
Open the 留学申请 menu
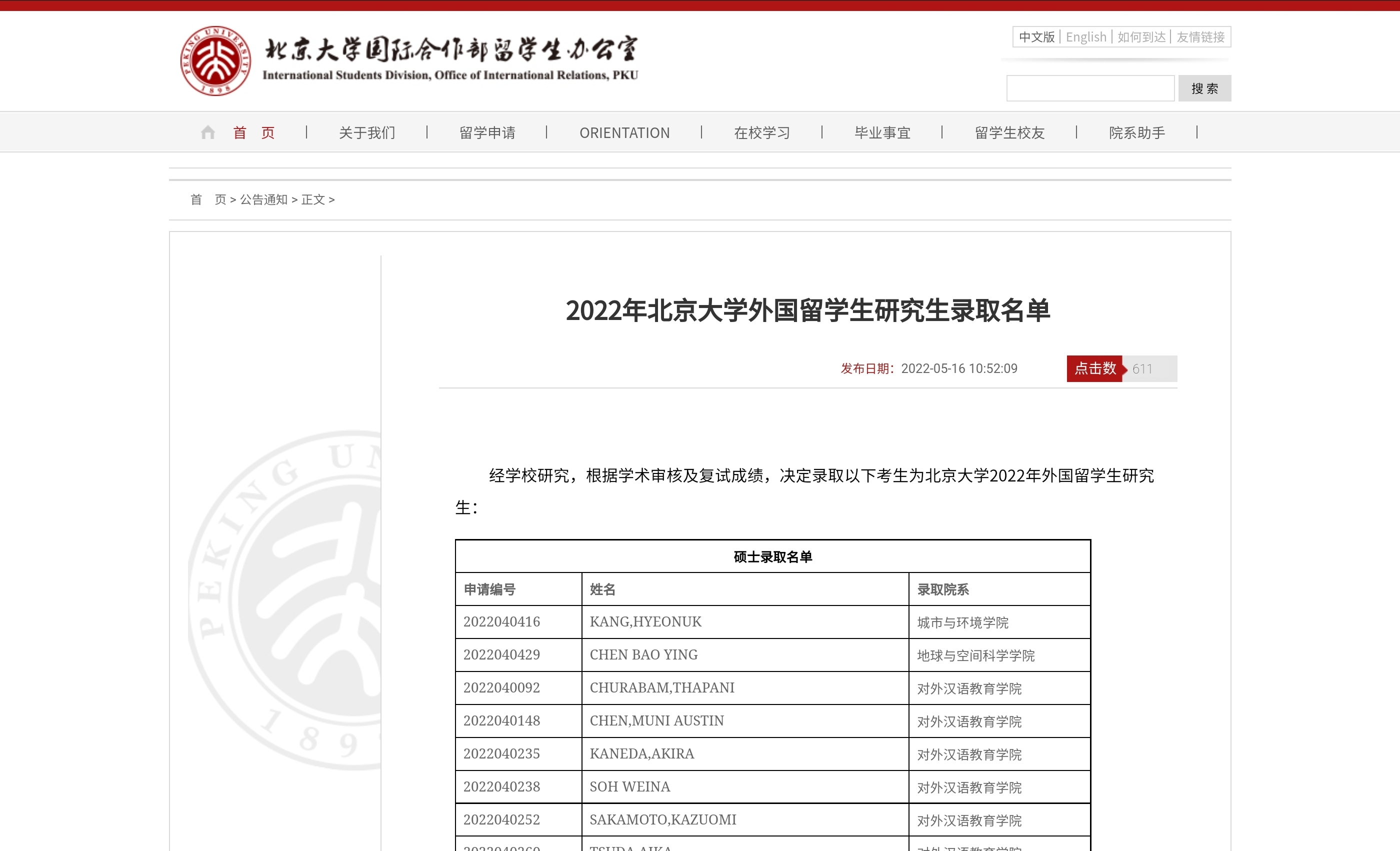click(487, 133)
